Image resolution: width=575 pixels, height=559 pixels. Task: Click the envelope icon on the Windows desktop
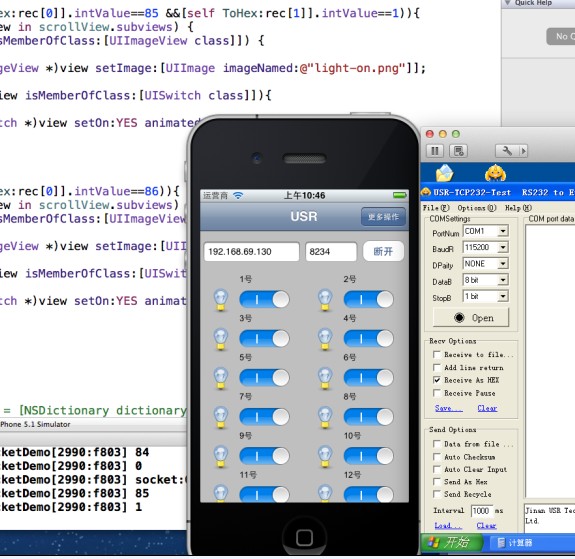pyautogui.click(x=444, y=173)
